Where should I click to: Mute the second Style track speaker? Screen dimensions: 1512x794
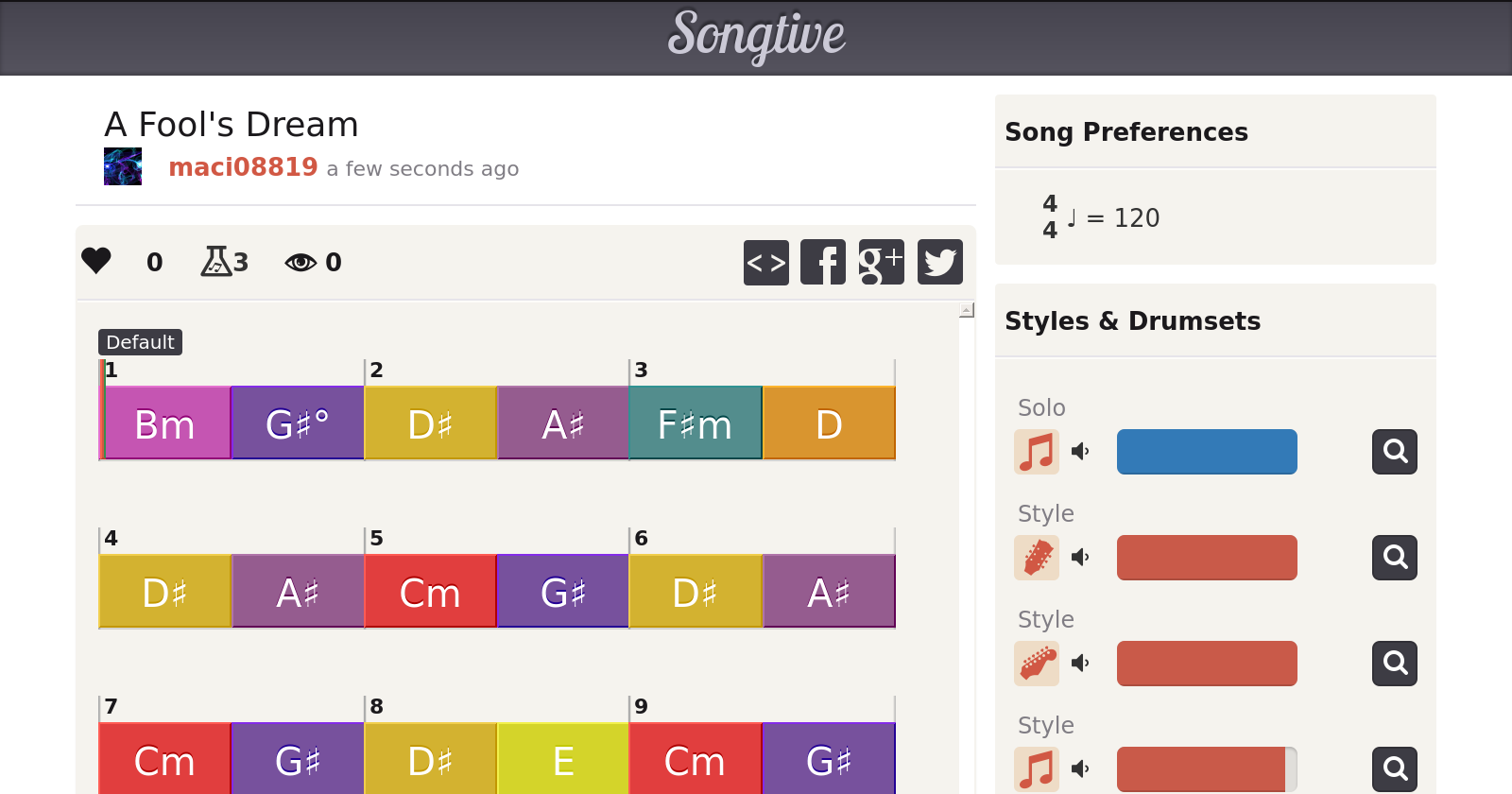pos(1080,664)
